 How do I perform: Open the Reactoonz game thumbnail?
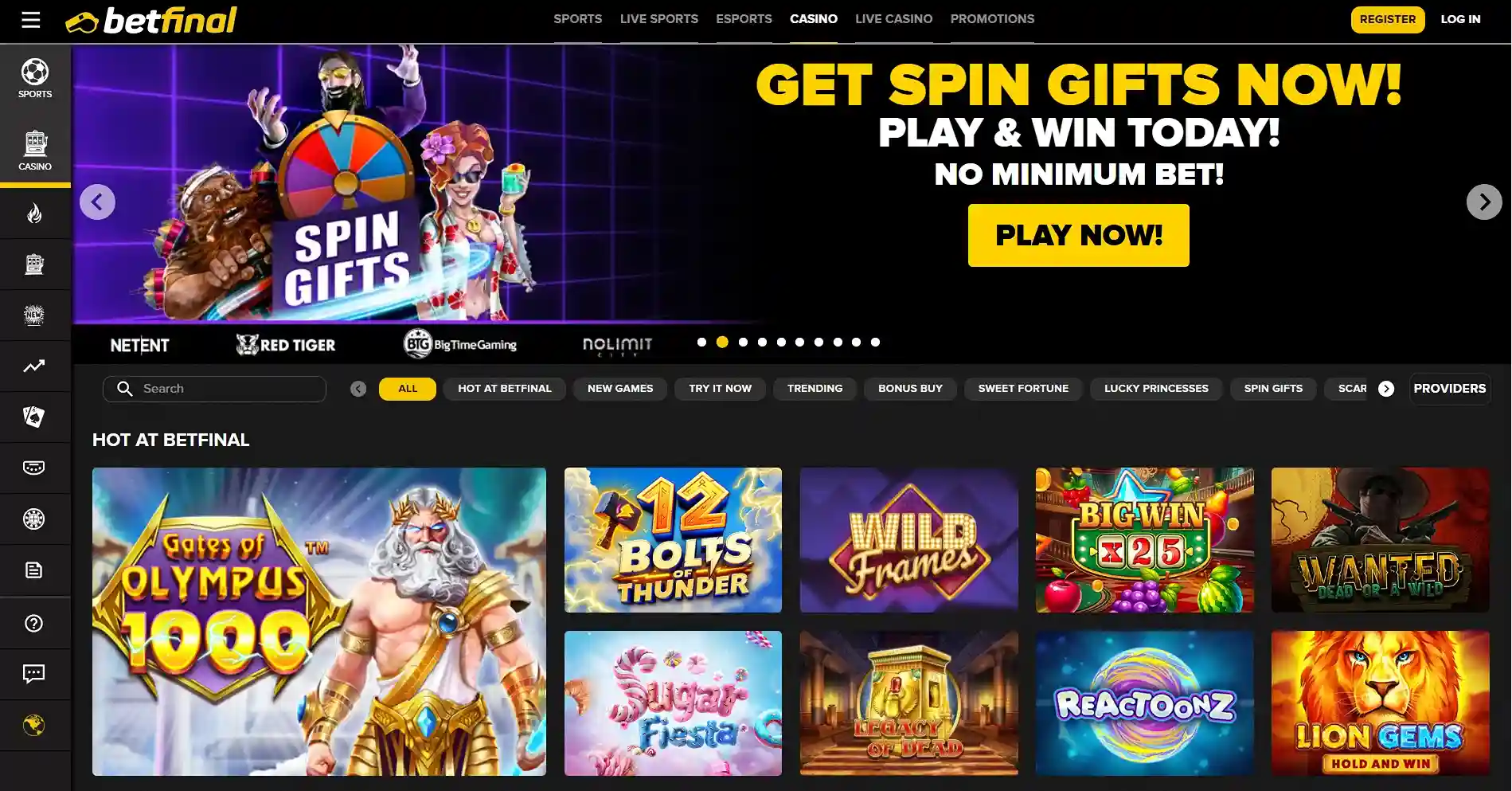tap(1145, 703)
